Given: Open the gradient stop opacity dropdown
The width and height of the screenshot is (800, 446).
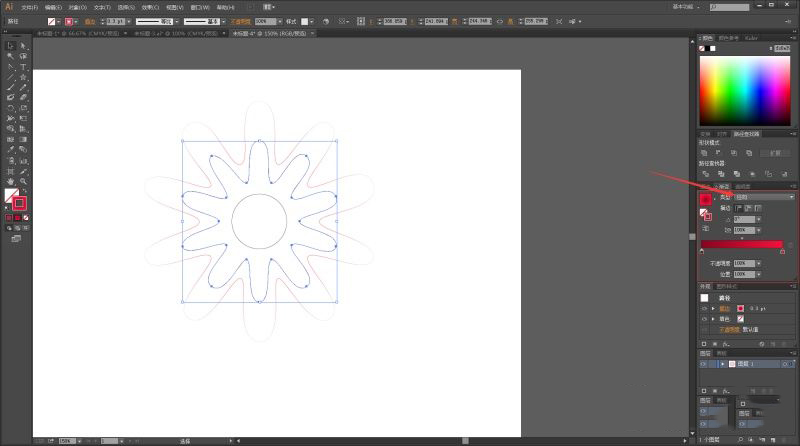Looking at the screenshot, I should (759, 263).
